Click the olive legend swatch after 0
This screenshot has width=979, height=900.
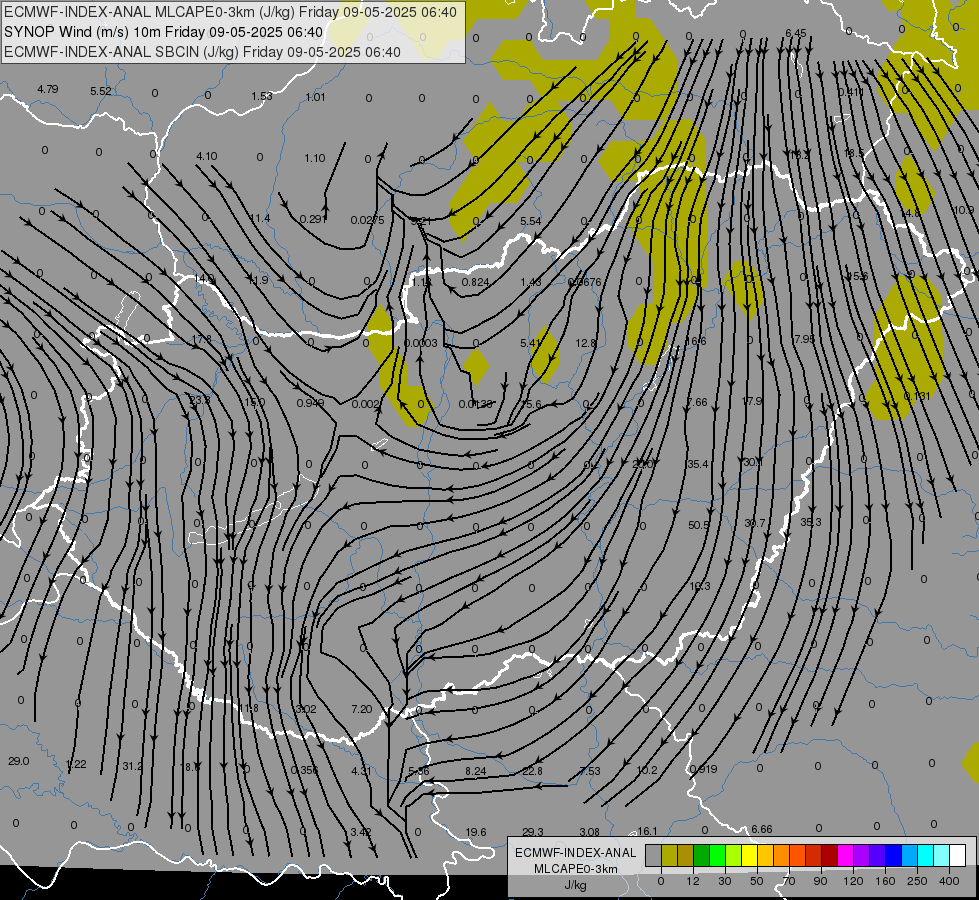pyautogui.click(x=669, y=855)
